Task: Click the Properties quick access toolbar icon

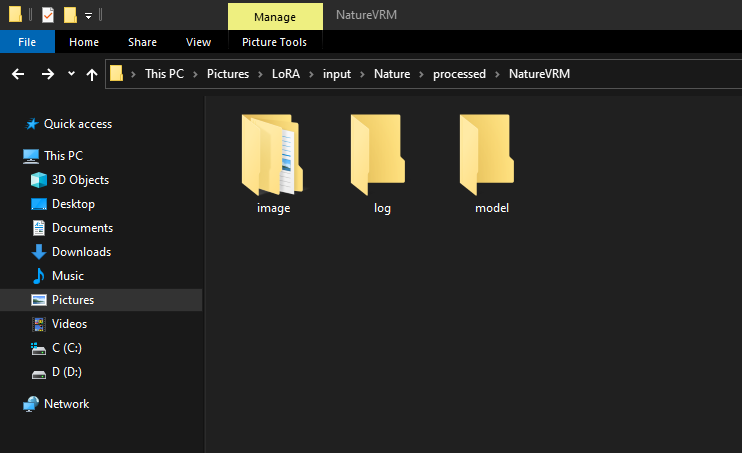Action: pos(47,15)
